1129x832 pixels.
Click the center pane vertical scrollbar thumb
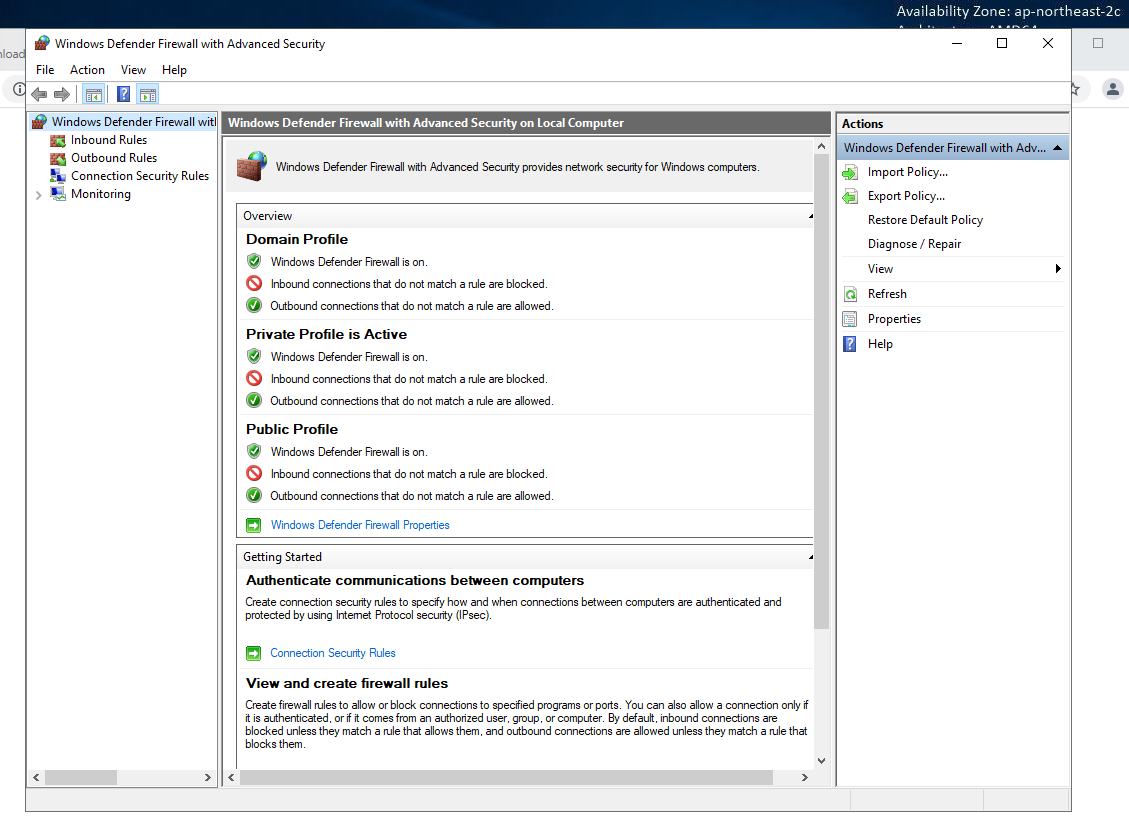[822, 391]
